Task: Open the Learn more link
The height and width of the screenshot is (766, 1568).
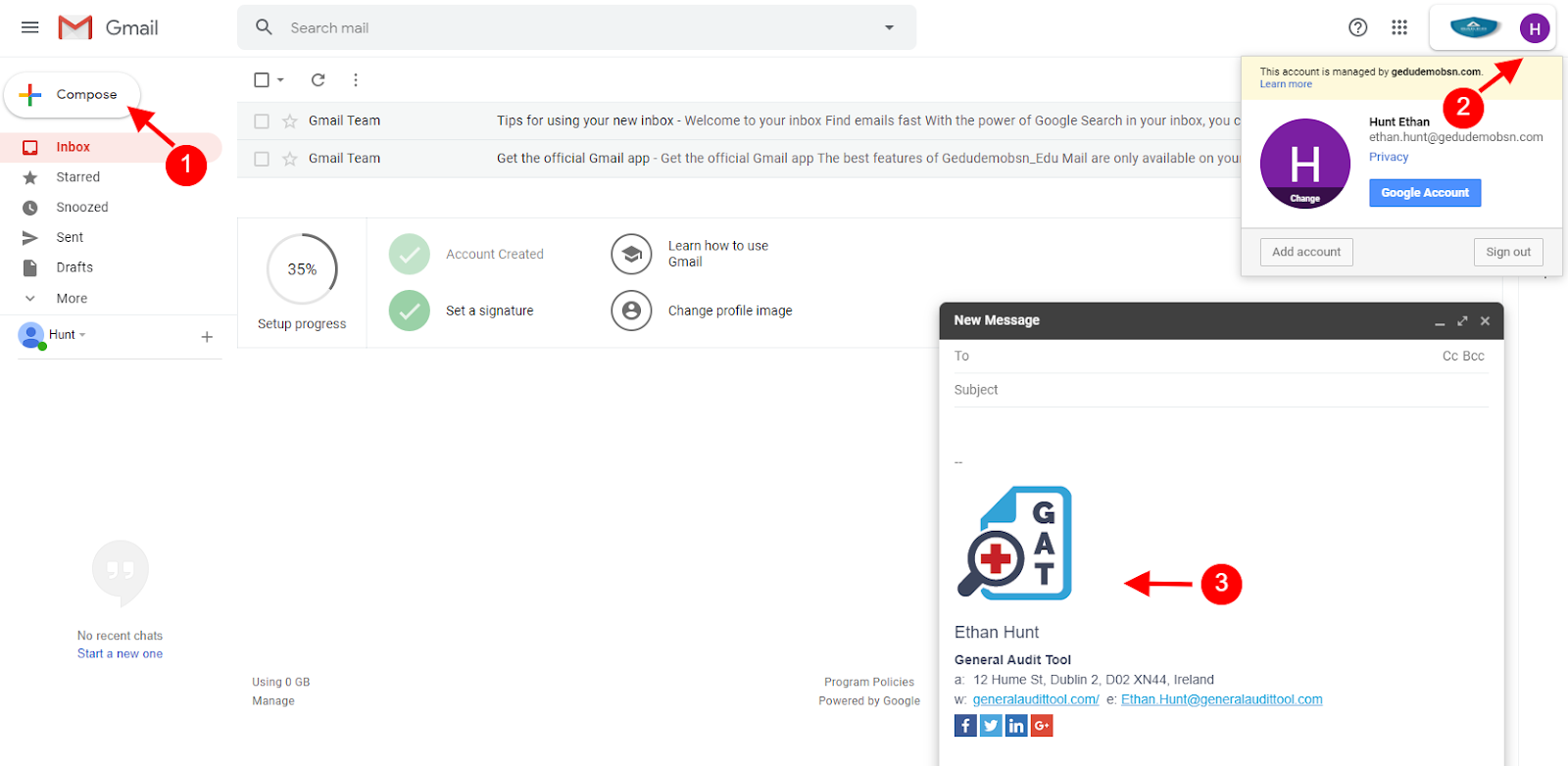Action: (1286, 84)
